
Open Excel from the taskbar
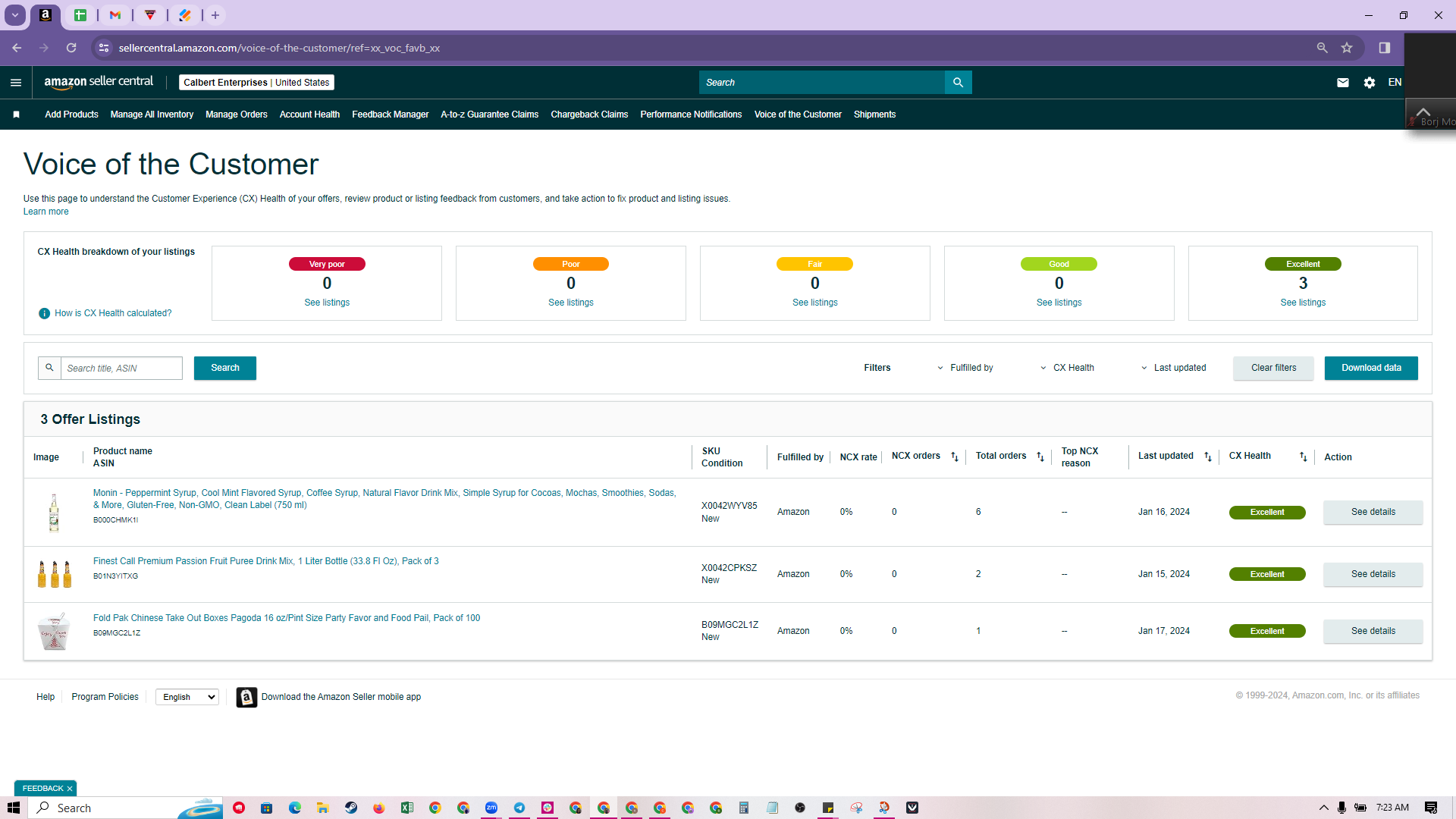point(407,808)
